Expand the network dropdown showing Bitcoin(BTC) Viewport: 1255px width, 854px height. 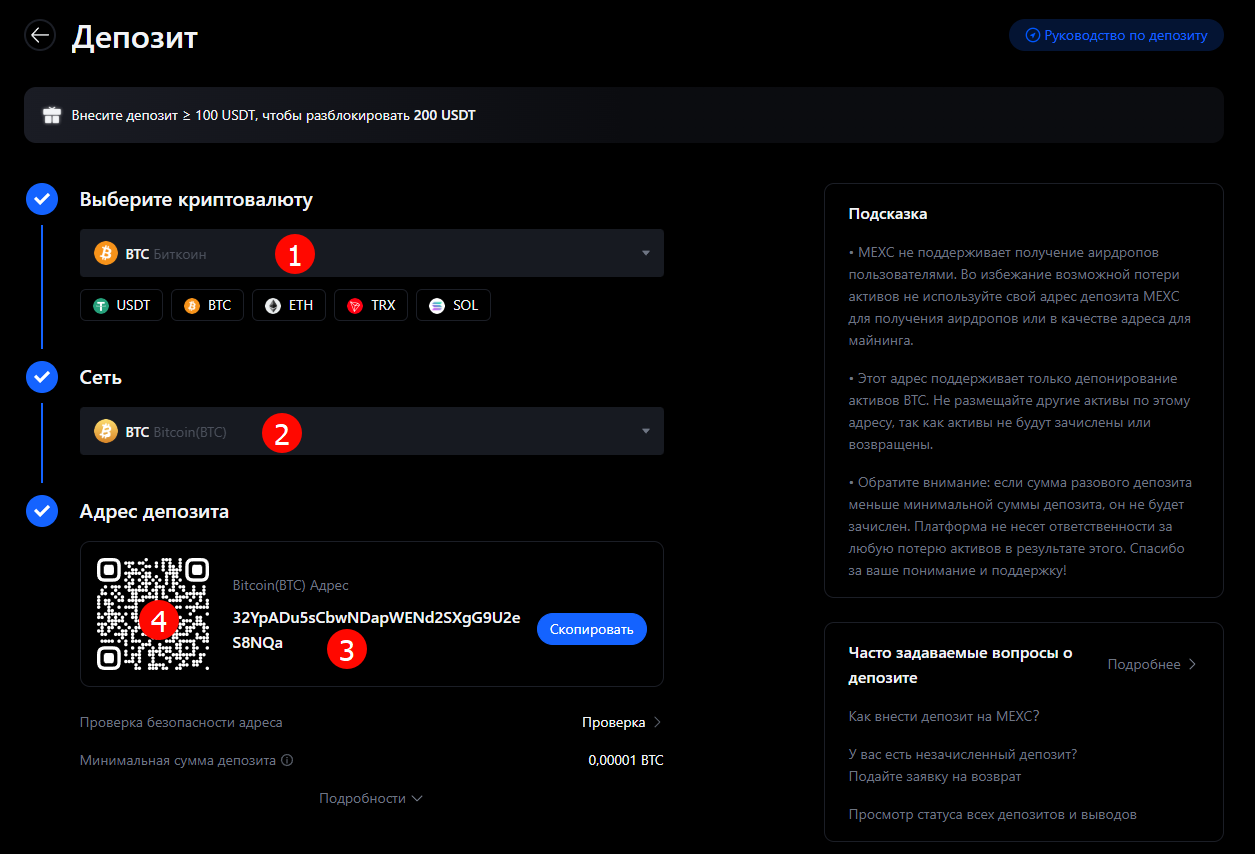pyautogui.click(x=372, y=431)
